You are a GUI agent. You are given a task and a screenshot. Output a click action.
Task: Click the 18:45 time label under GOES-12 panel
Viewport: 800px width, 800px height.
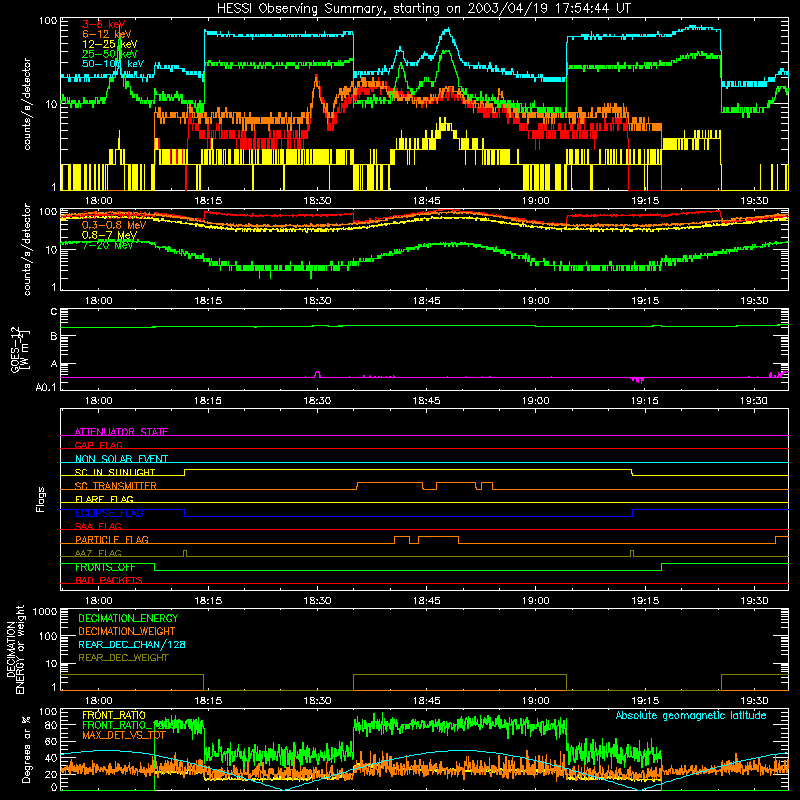pyautogui.click(x=426, y=401)
